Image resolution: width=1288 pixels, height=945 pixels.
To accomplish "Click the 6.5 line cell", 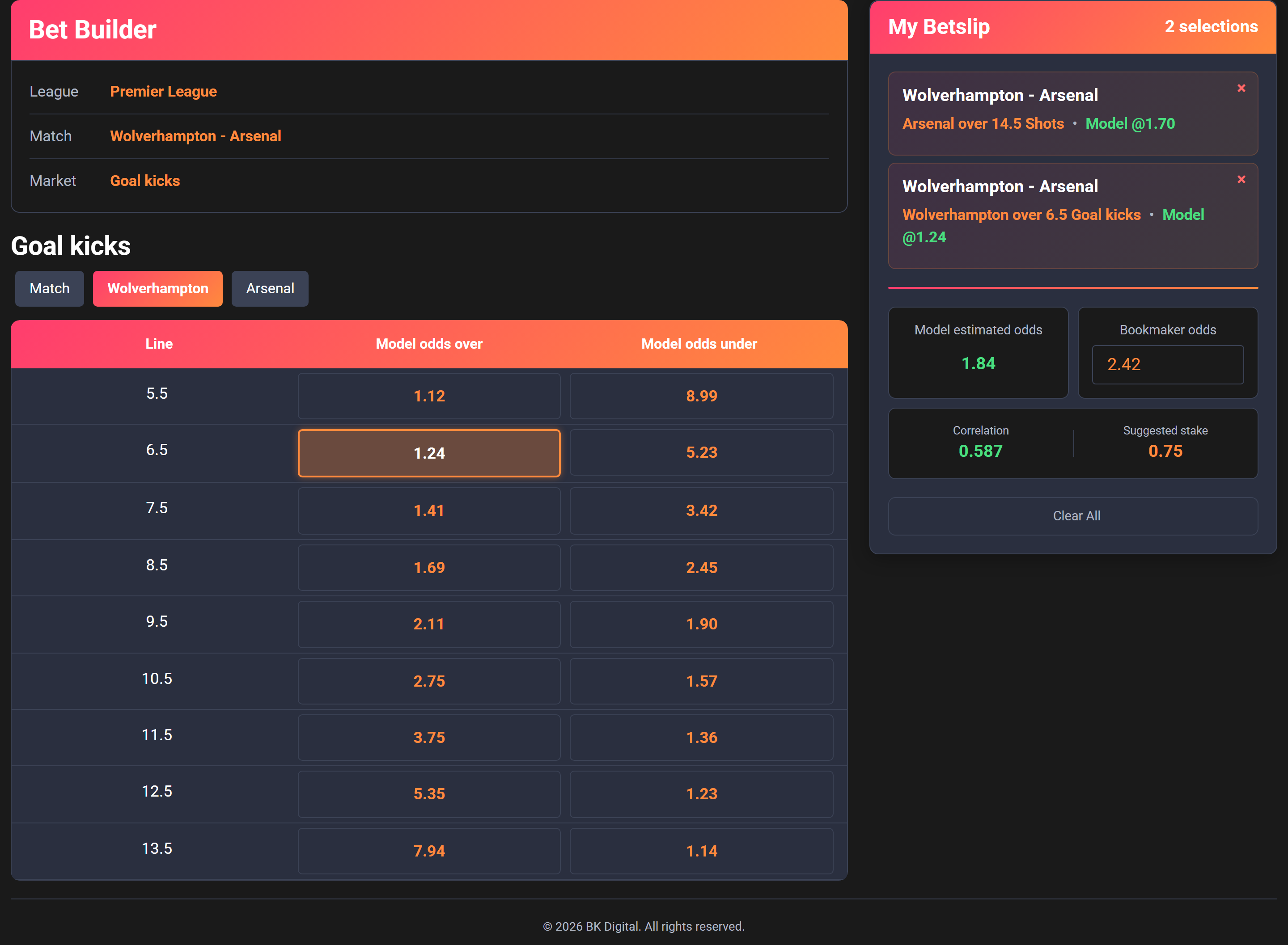I will coord(157,450).
